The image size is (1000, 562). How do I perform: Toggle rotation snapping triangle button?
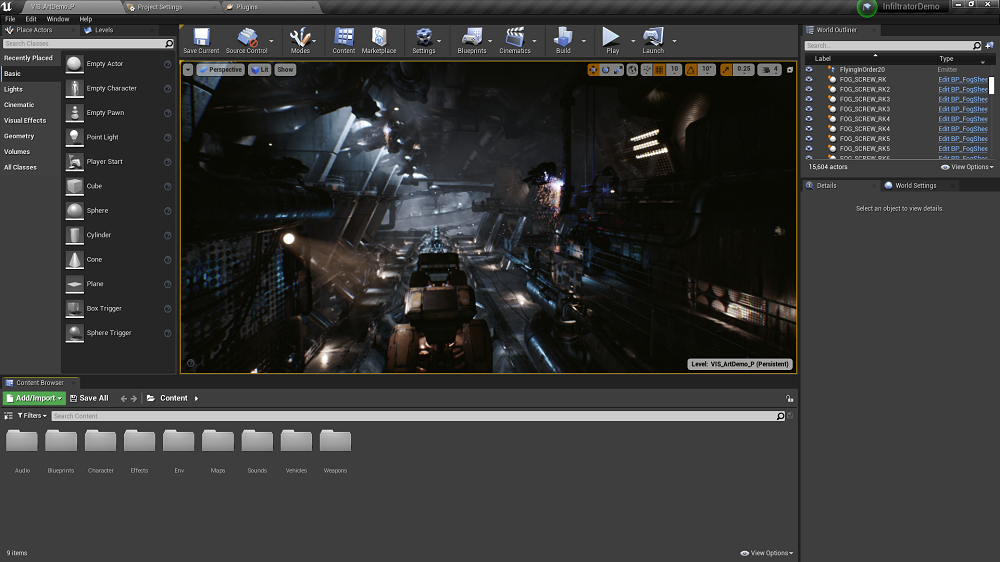pos(691,70)
